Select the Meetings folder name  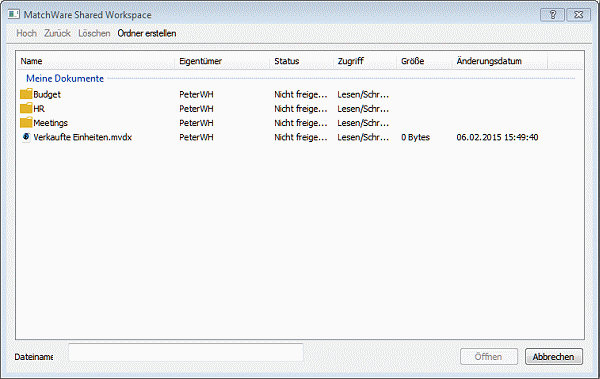pyautogui.click(x=51, y=123)
